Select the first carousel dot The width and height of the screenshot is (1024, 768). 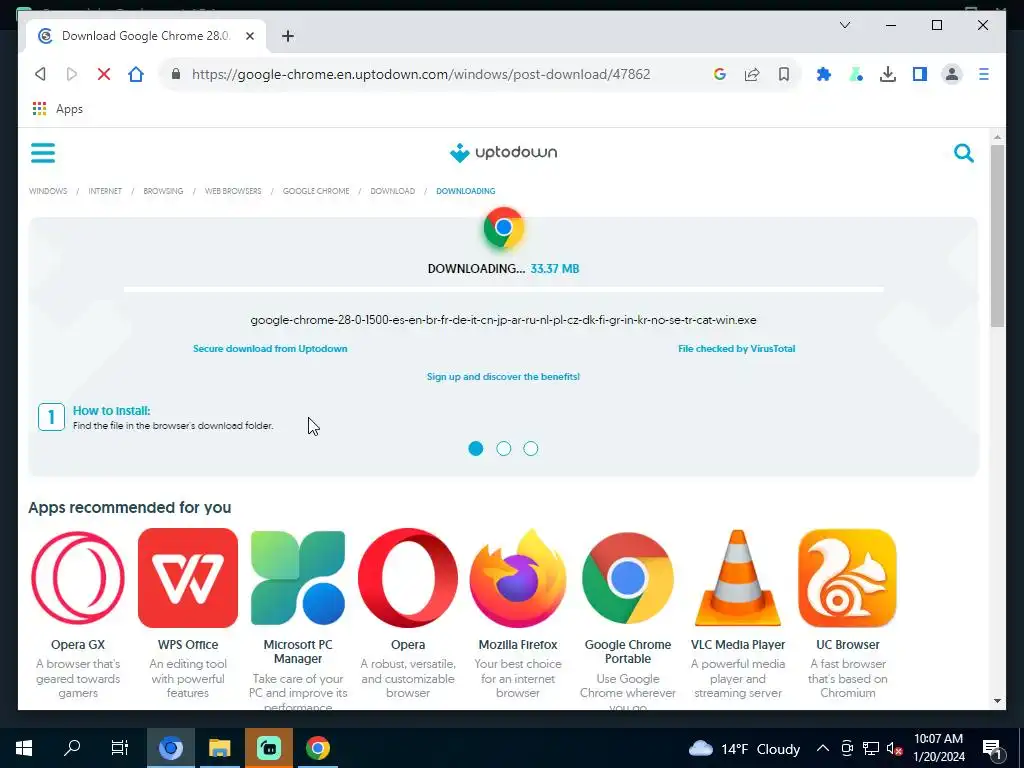(x=476, y=449)
